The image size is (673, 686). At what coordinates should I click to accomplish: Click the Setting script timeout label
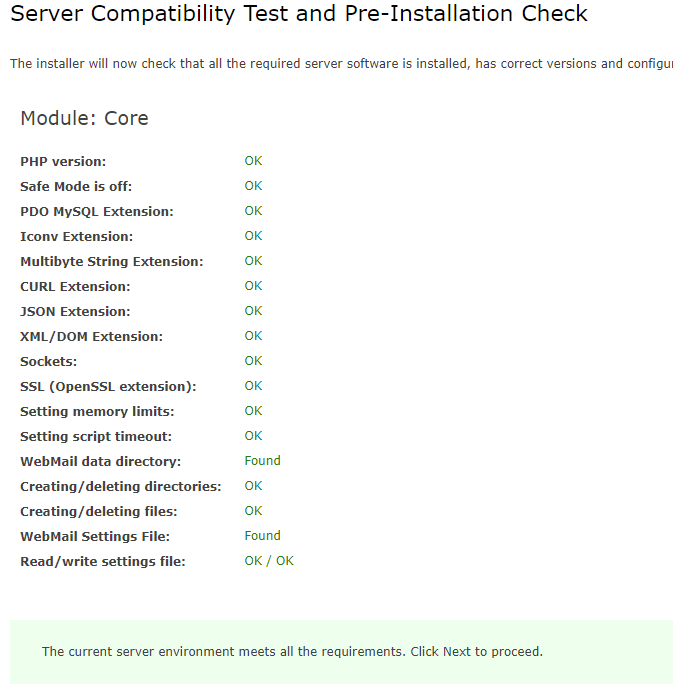[96, 436]
